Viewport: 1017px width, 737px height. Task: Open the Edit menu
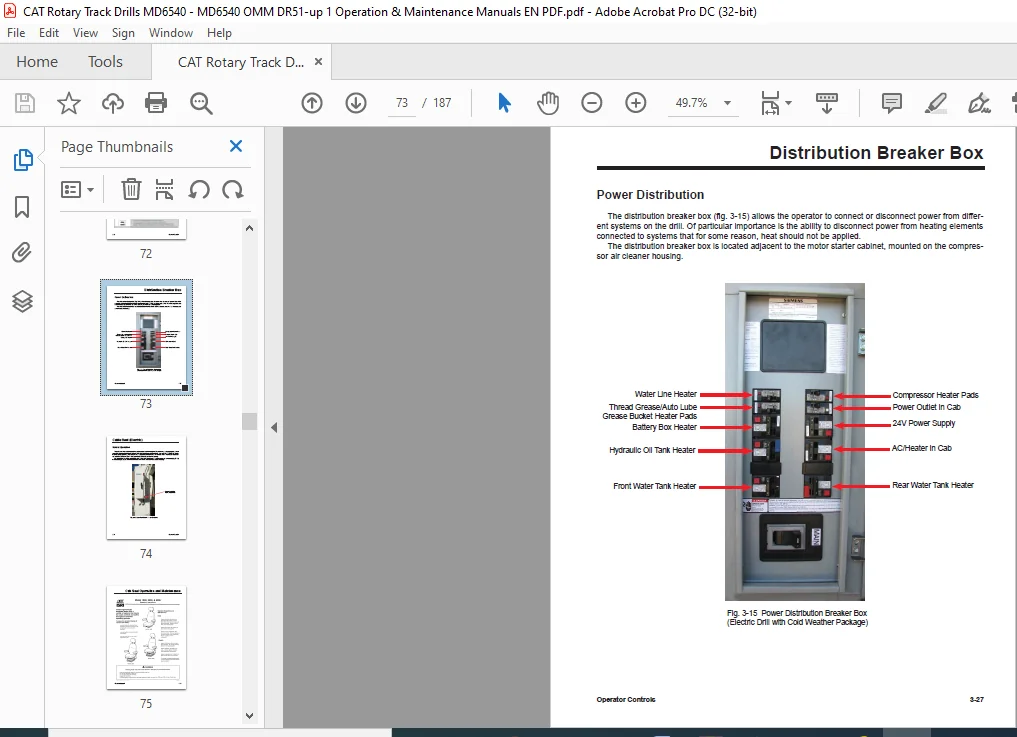[x=49, y=32]
